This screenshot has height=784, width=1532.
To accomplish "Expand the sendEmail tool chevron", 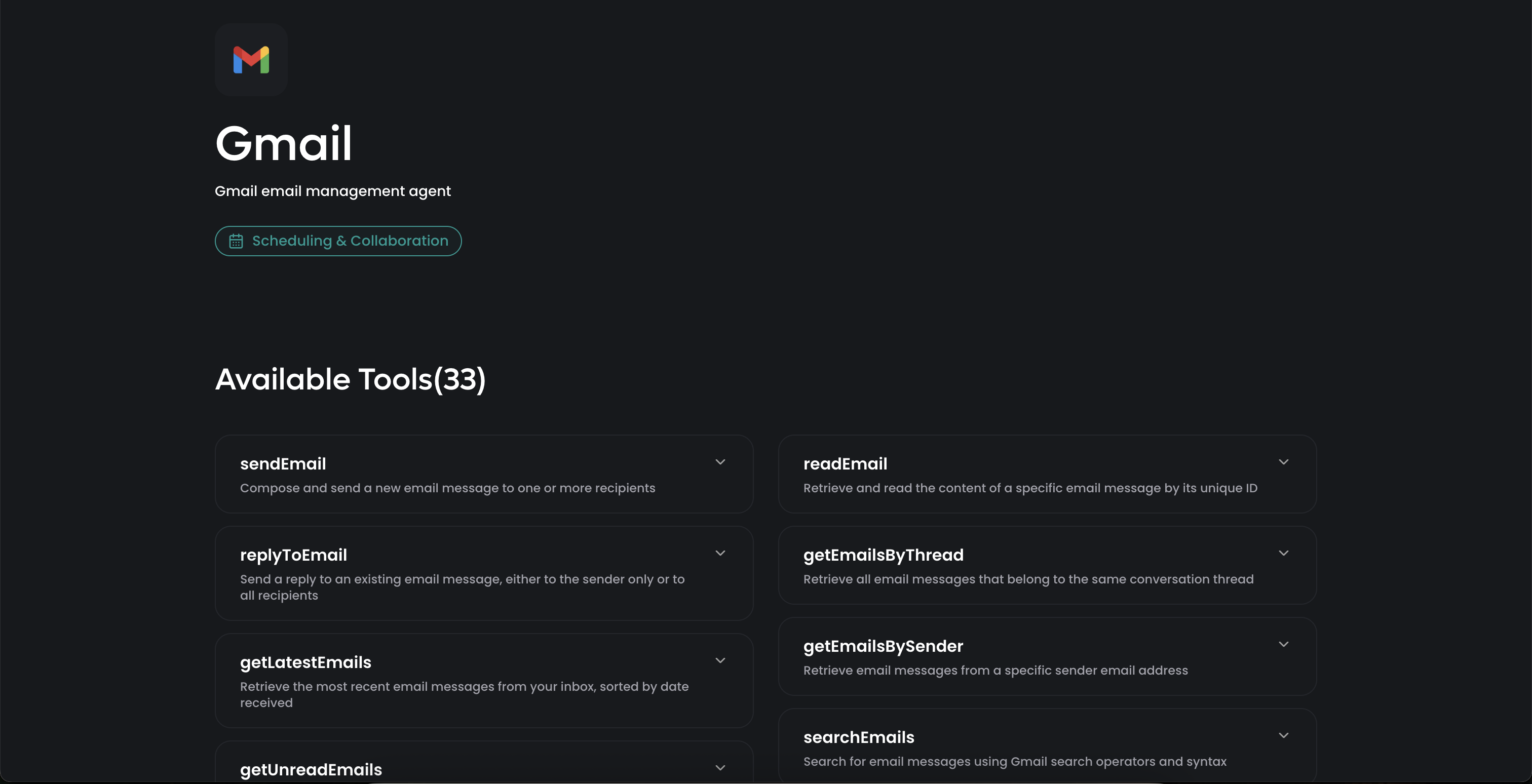I will tap(719, 462).
